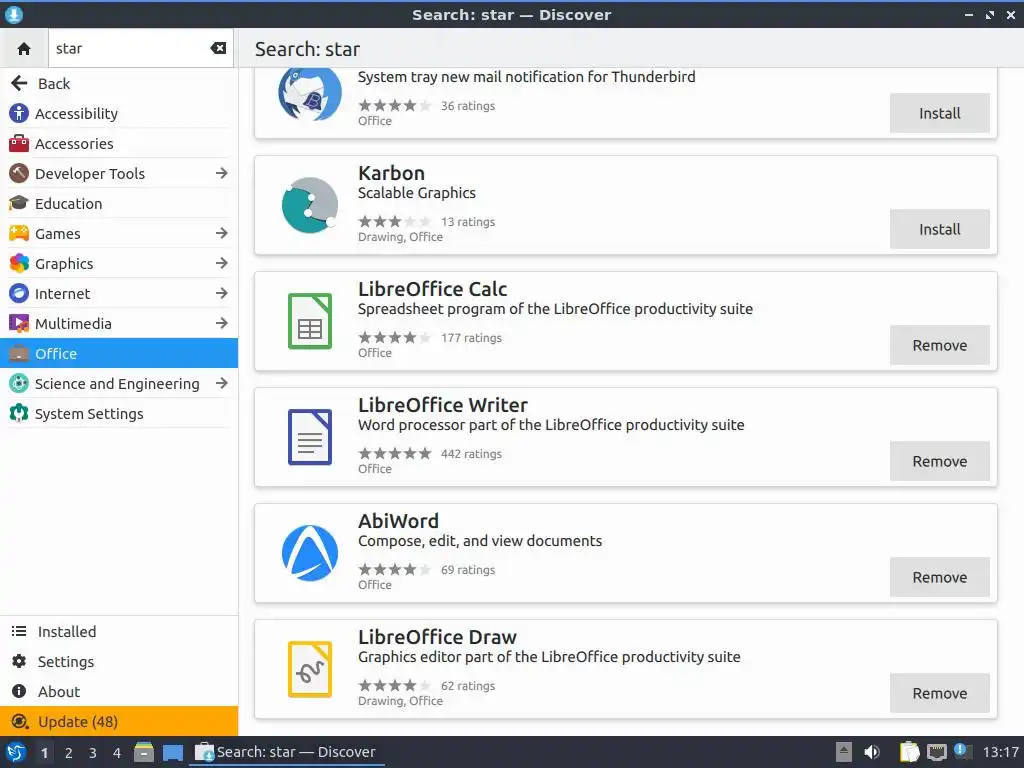The width and height of the screenshot is (1024, 768).
Task: Expand Science and Engineering subcategories arrow
Action: 221,383
